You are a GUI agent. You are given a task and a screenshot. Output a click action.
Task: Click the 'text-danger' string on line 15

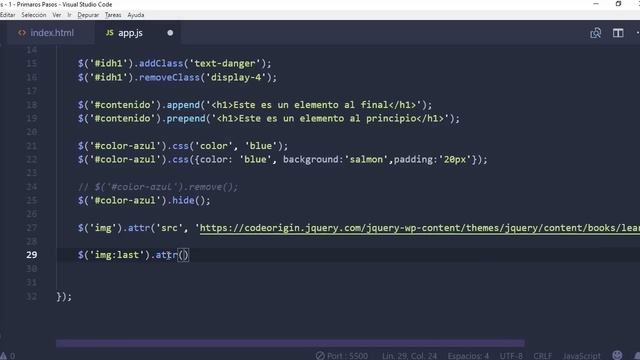coord(224,64)
